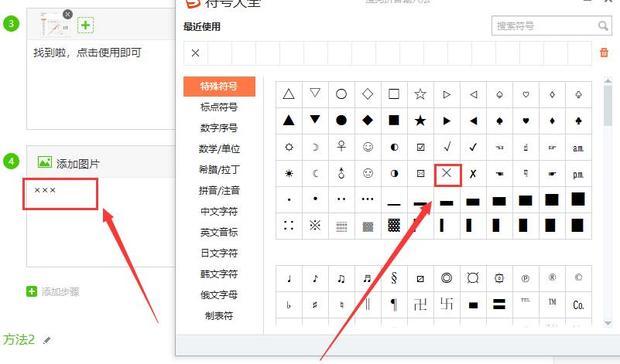Focus the 搜索符号 search field
620x364 pixels.
[545, 26]
